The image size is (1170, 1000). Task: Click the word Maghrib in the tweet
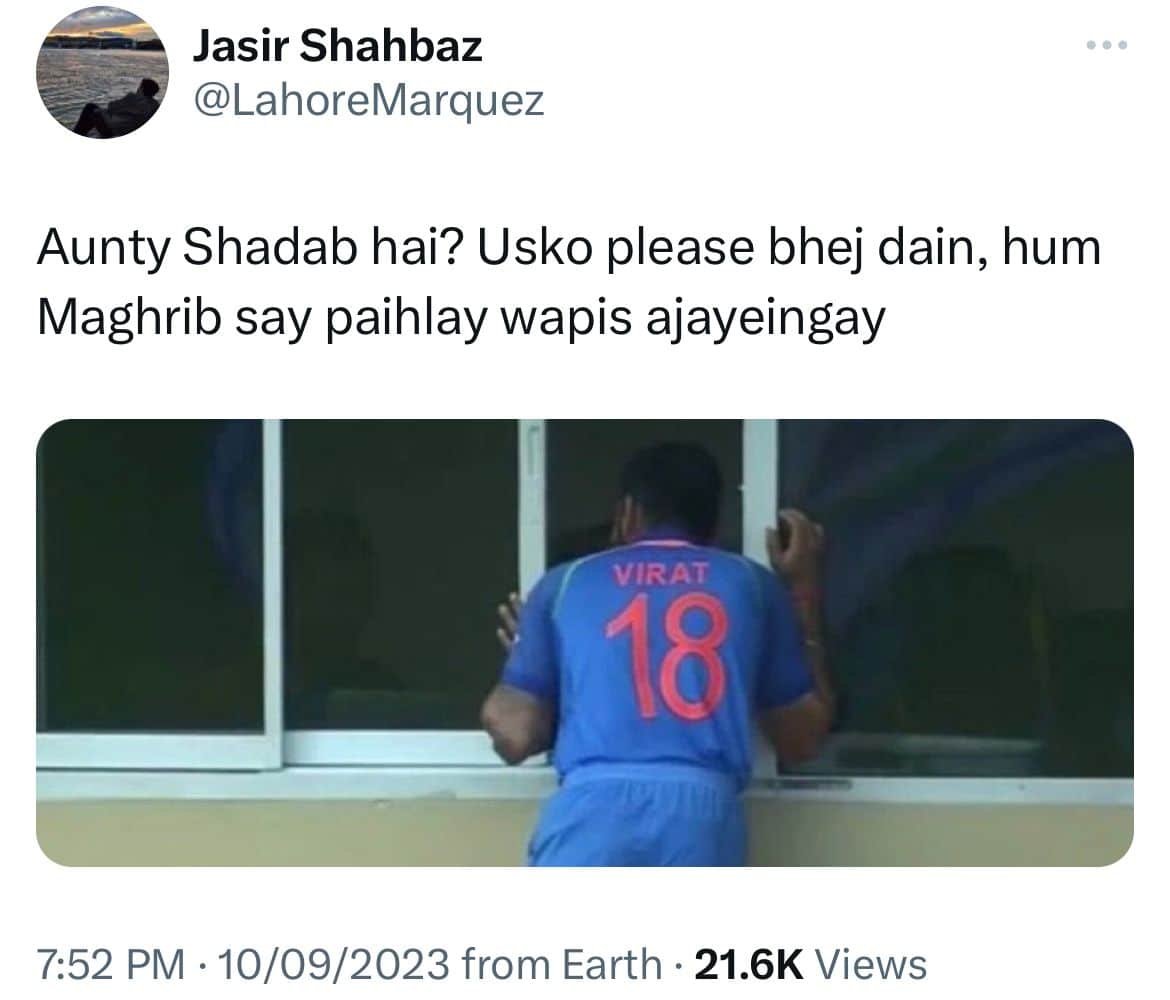pyautogui.click(x=129, y=317)
